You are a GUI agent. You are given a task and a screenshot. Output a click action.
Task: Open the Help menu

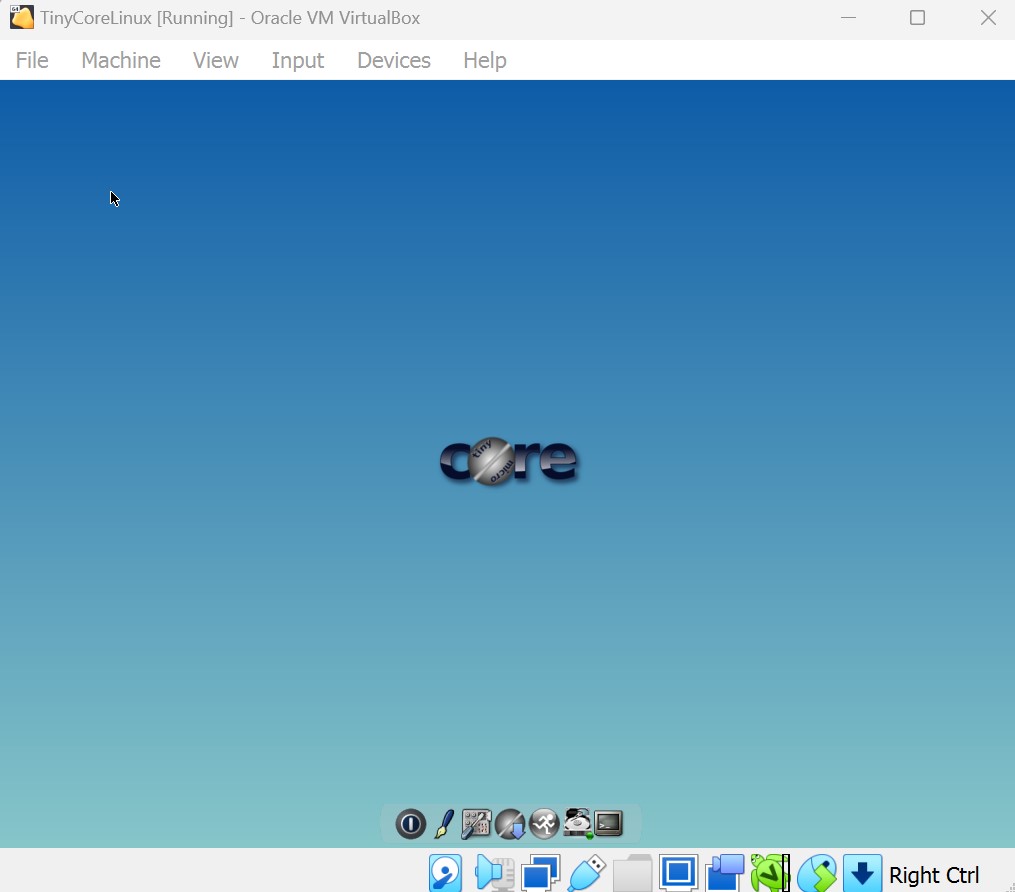(x=485, y=60)
